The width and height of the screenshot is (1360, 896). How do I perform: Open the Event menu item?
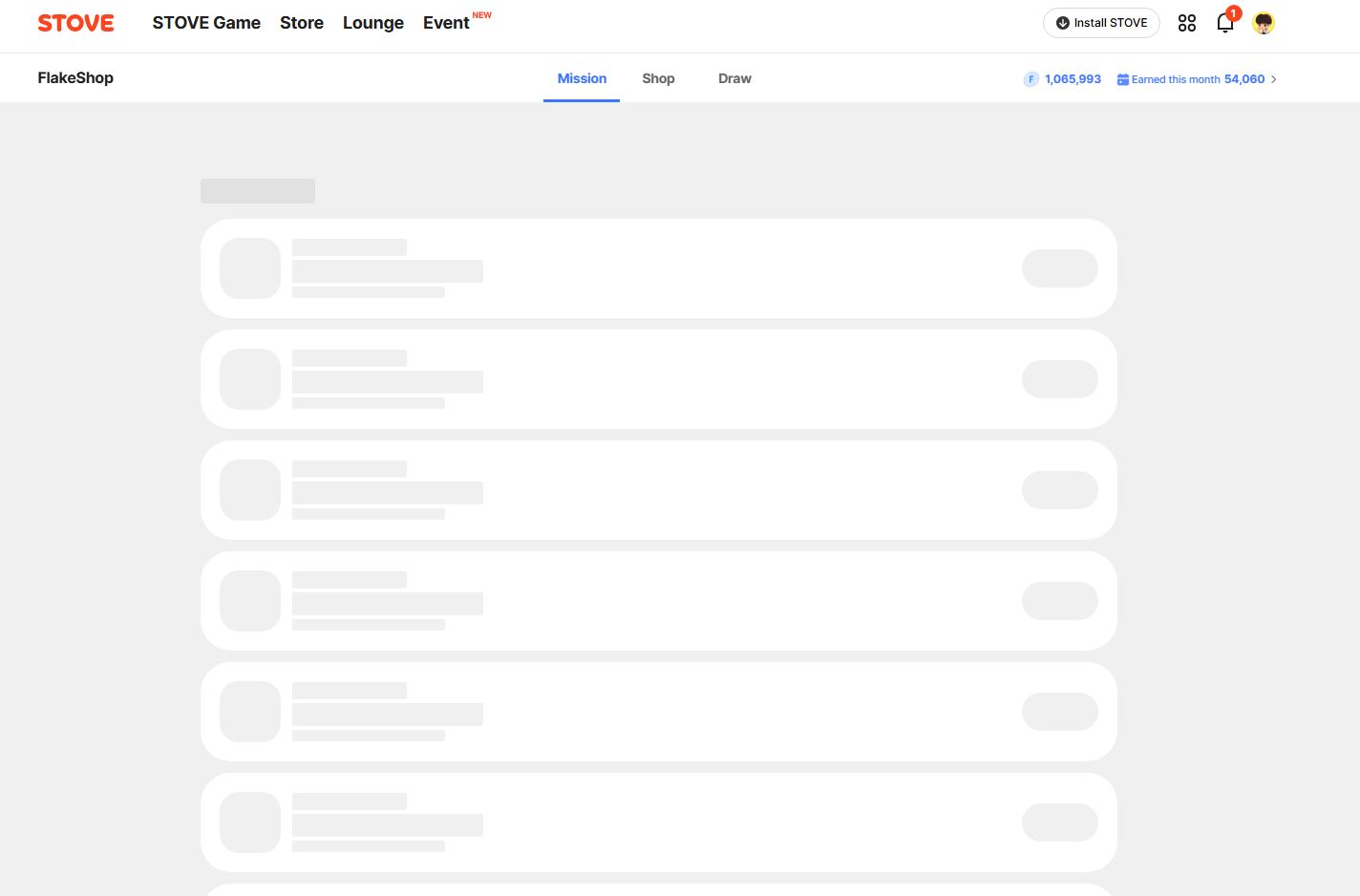click(x=446, y=23)
